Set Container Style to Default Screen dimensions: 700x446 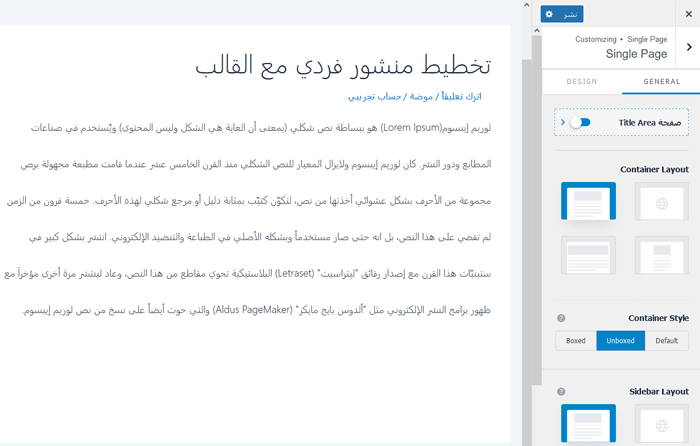pyautogui.click(x=666, y=341)
